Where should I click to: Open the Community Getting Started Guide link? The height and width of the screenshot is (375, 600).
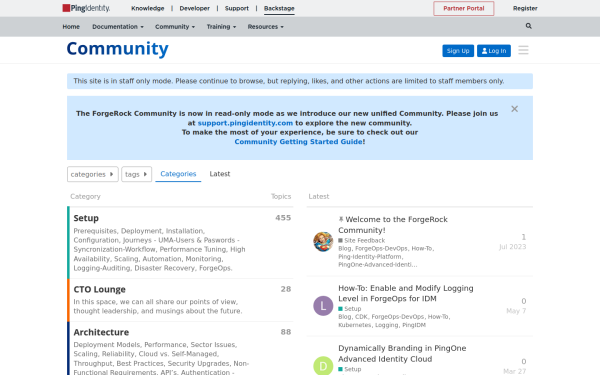(298, 142)
